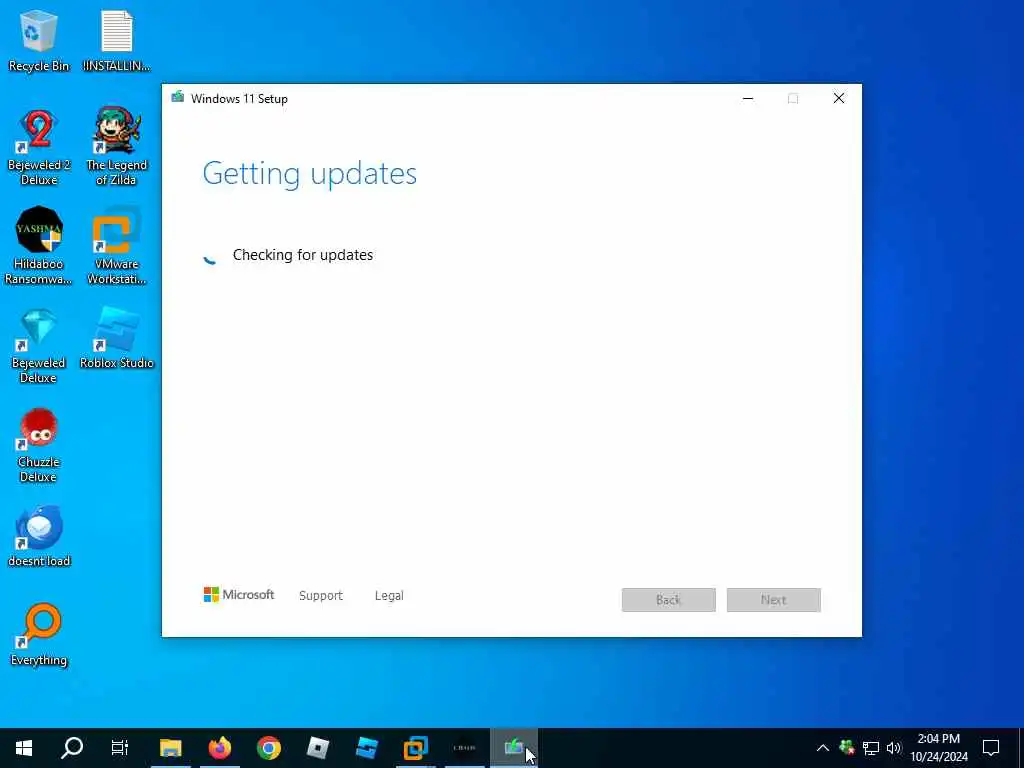Select the Bejeweled Deluxe diamond shortcut
Screen dimensions: 1024x768
point(39,345)
